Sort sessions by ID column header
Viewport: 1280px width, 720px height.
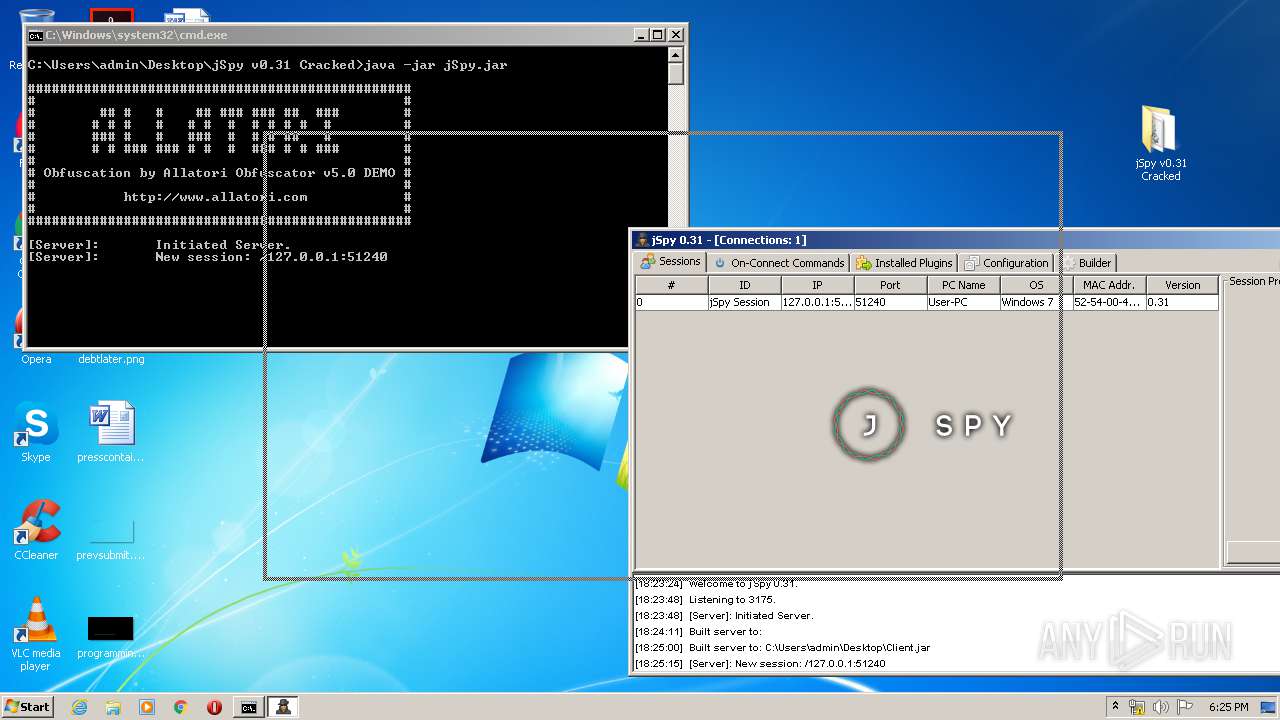pos(744,285)
